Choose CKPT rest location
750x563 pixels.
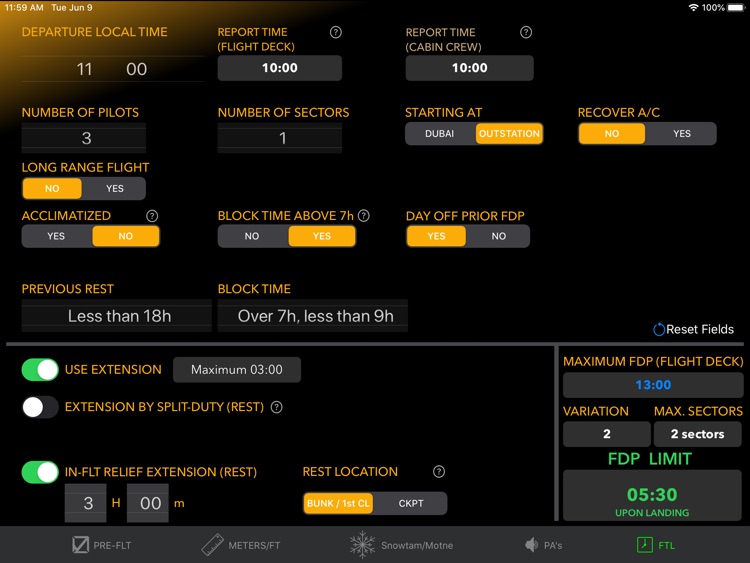point(411,504)
